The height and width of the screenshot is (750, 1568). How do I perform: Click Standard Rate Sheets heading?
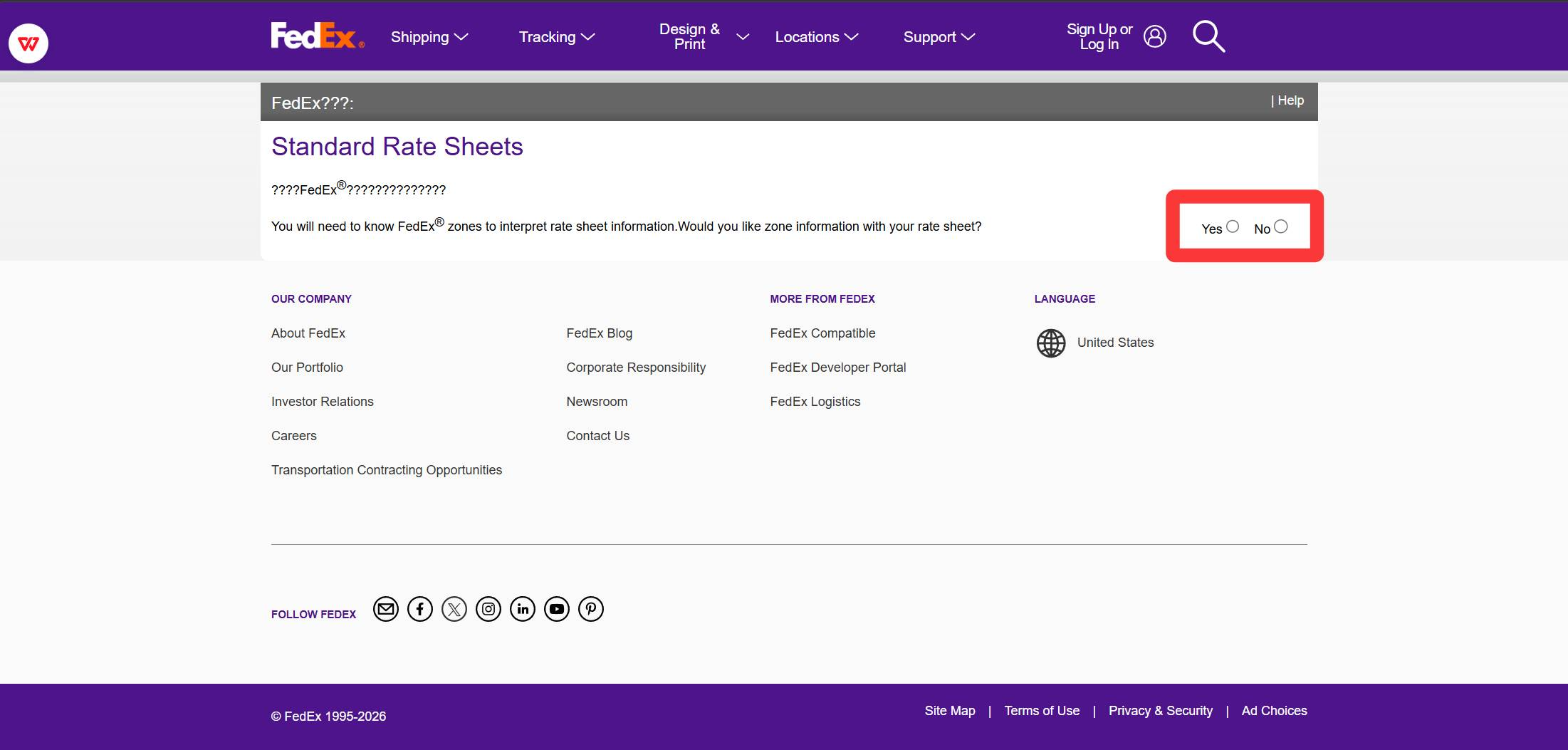click(x=397, y=146)
